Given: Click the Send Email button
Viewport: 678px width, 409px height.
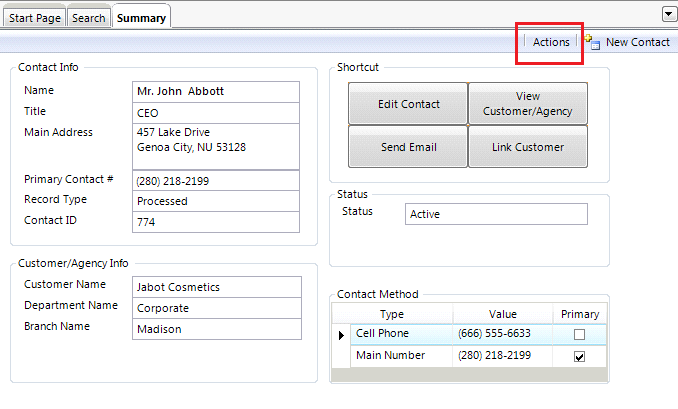Looking at the screenshot, I should click(408, 147).
